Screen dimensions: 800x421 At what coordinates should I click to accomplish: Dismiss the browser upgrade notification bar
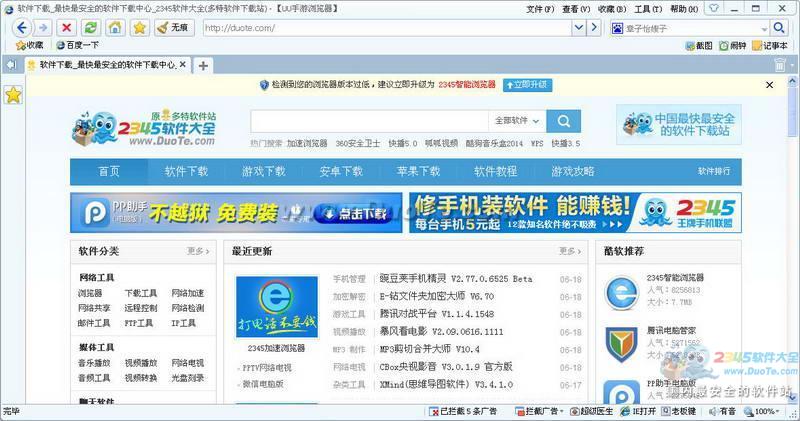tap(769, 85)
